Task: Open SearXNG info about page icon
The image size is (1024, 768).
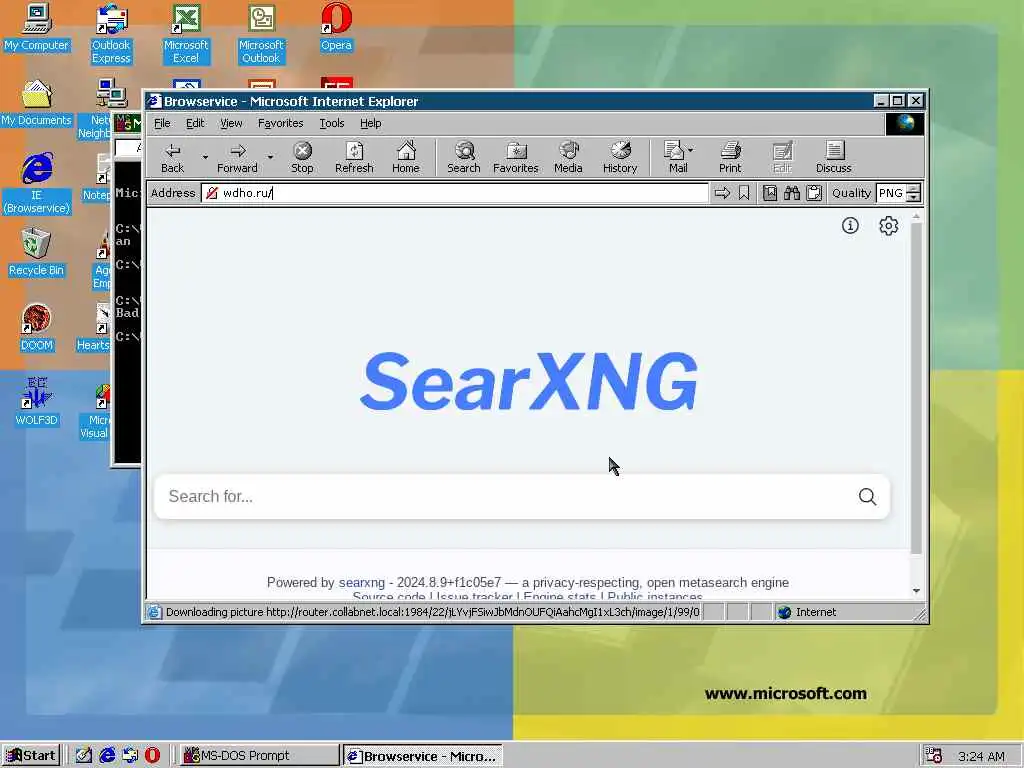Action: click(850, 225)
